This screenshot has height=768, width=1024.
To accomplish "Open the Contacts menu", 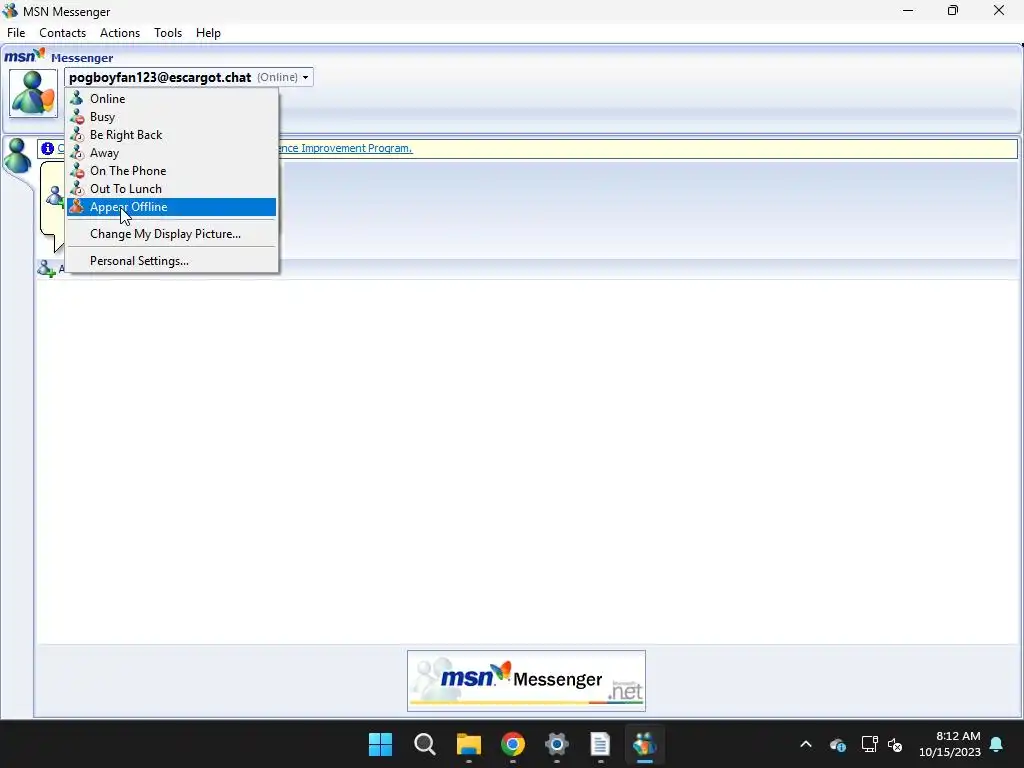I will pyautogui.click(x=62, y=33).
